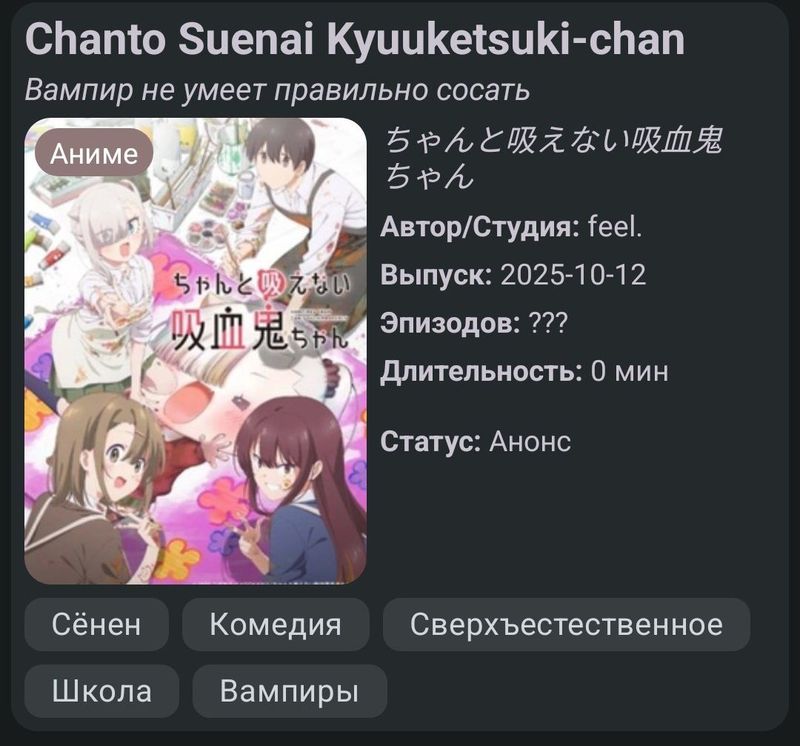Click the Статус label

[431, 442]
